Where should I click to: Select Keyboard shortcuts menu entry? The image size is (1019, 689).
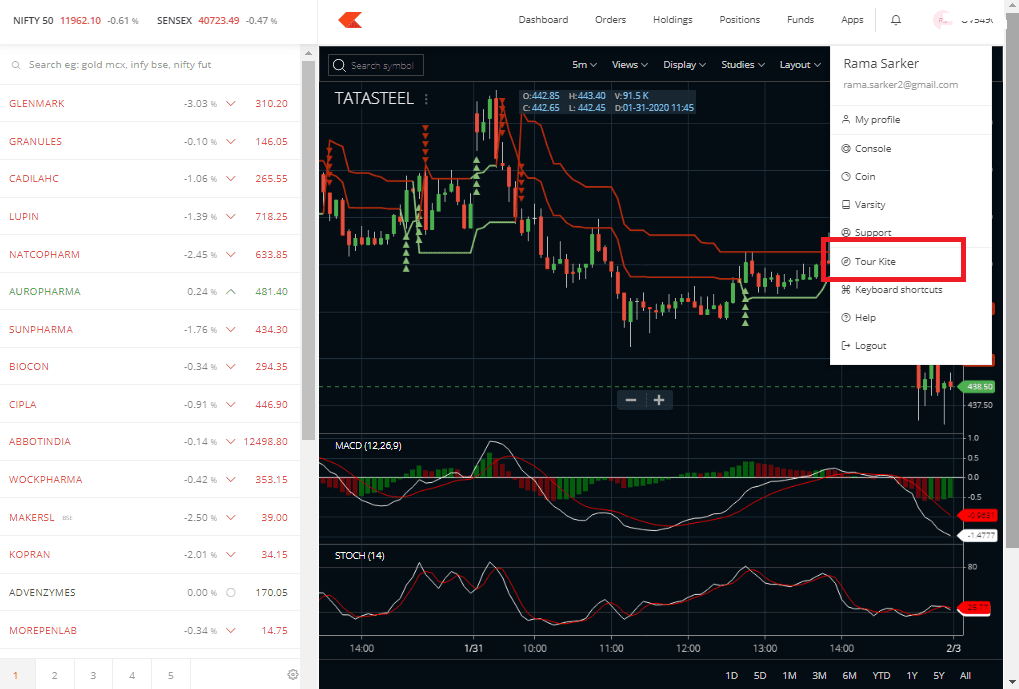[x=911, y=289]
